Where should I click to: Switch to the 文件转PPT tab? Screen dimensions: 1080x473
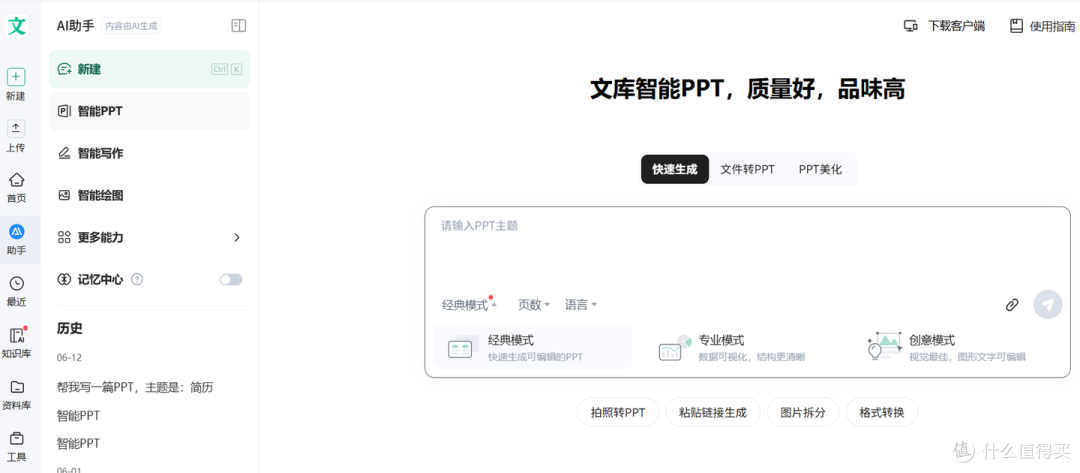click(747, 169)
